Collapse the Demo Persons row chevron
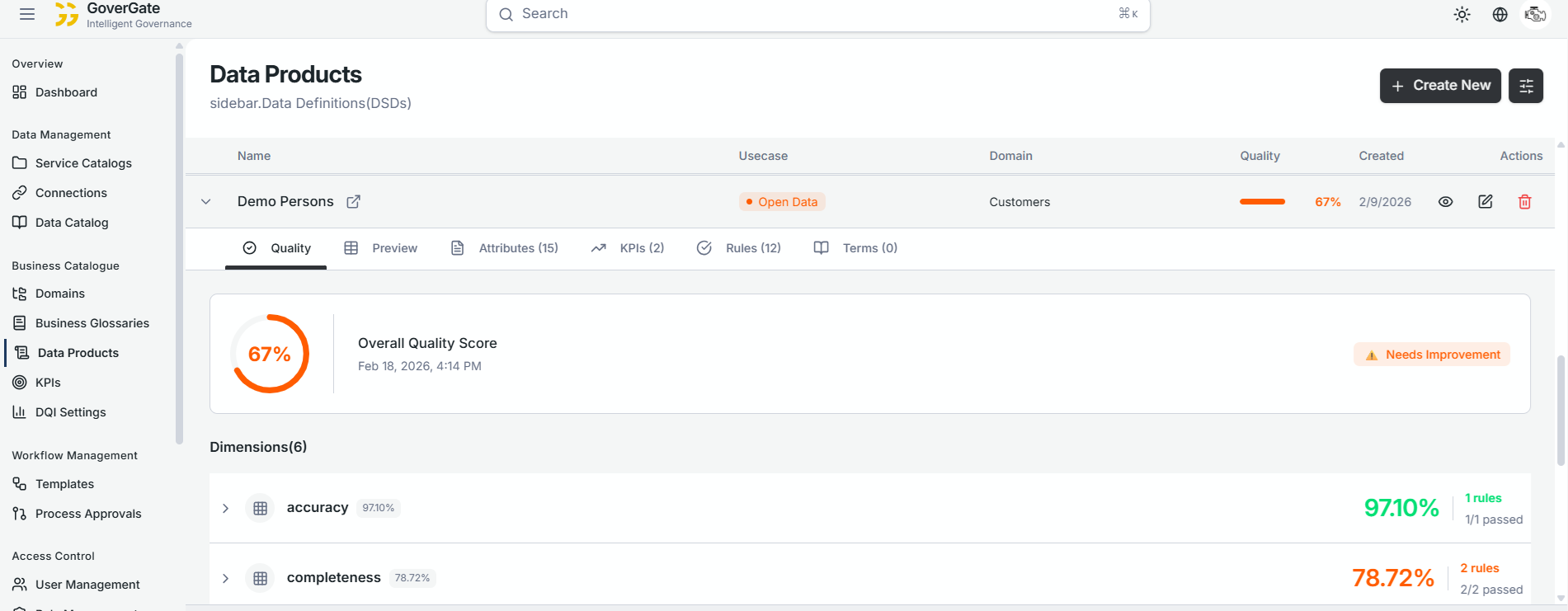Screen dimensions: 1568x611 (206, 202)
